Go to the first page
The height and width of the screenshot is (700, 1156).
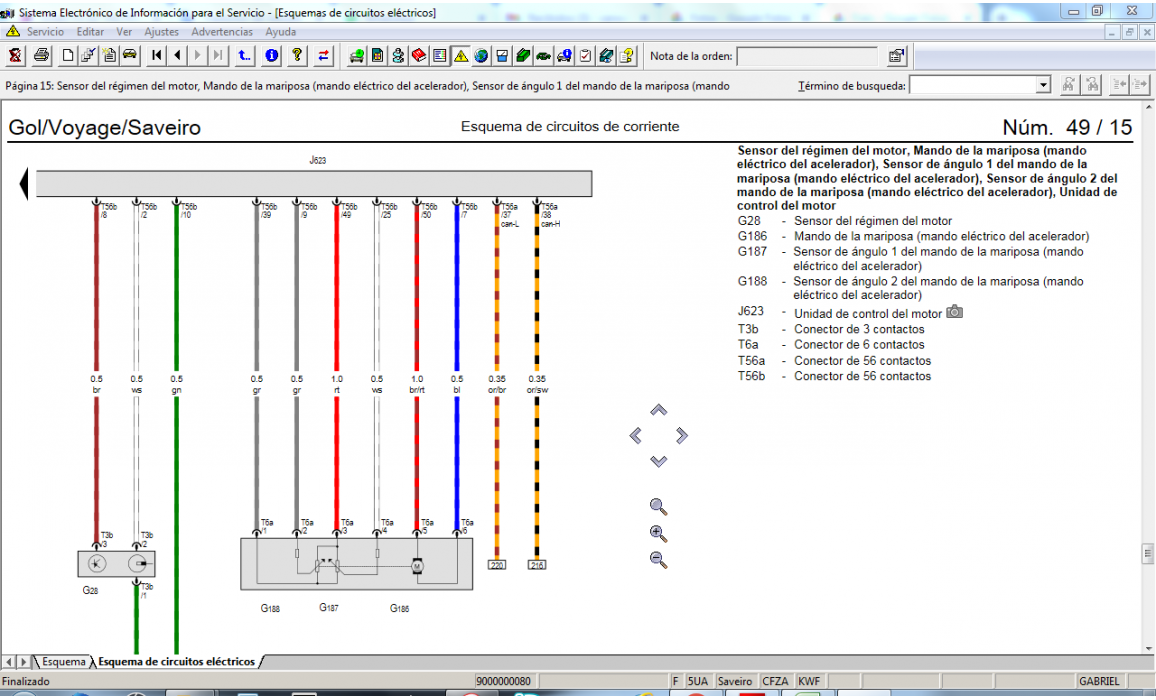157,55
